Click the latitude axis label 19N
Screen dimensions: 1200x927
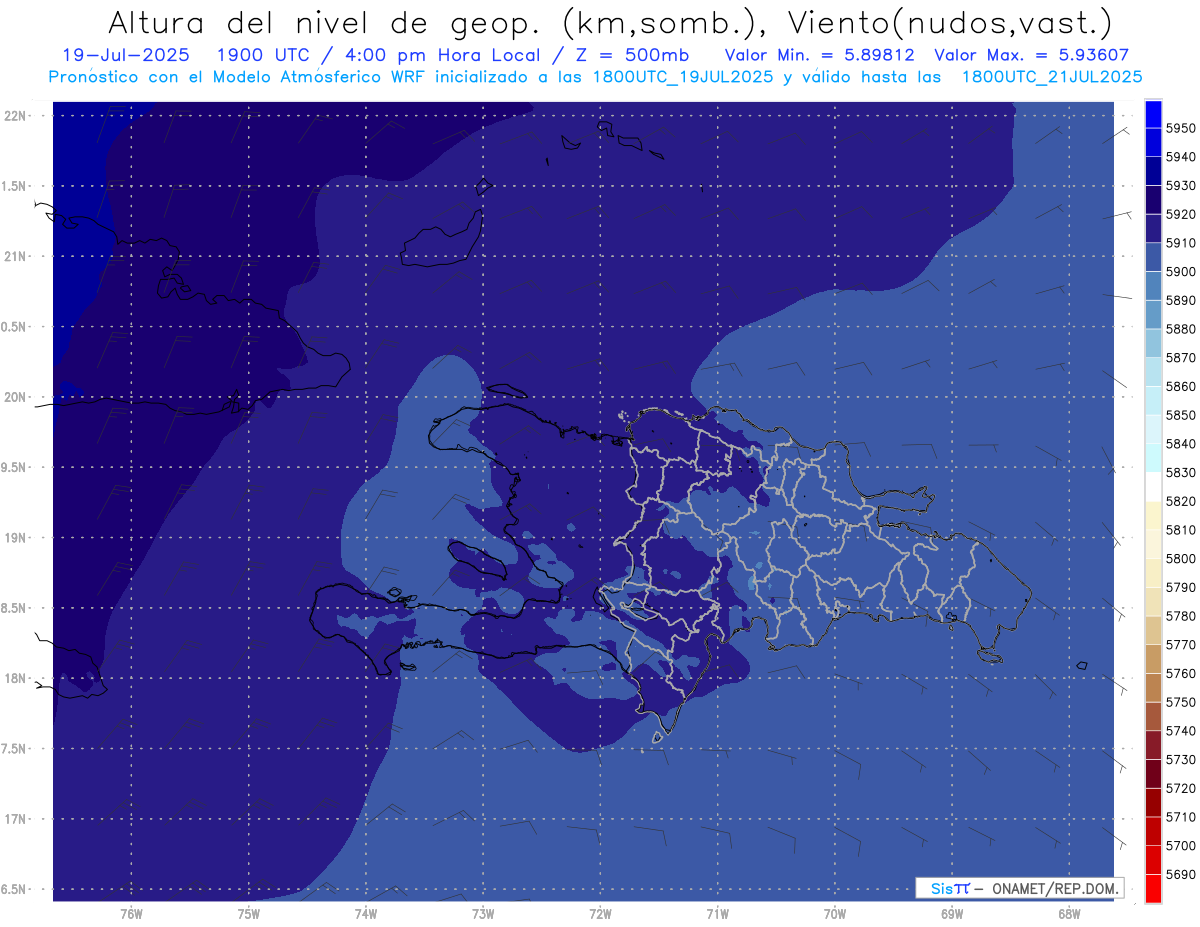pyautogui.click(x=14, y=537)
